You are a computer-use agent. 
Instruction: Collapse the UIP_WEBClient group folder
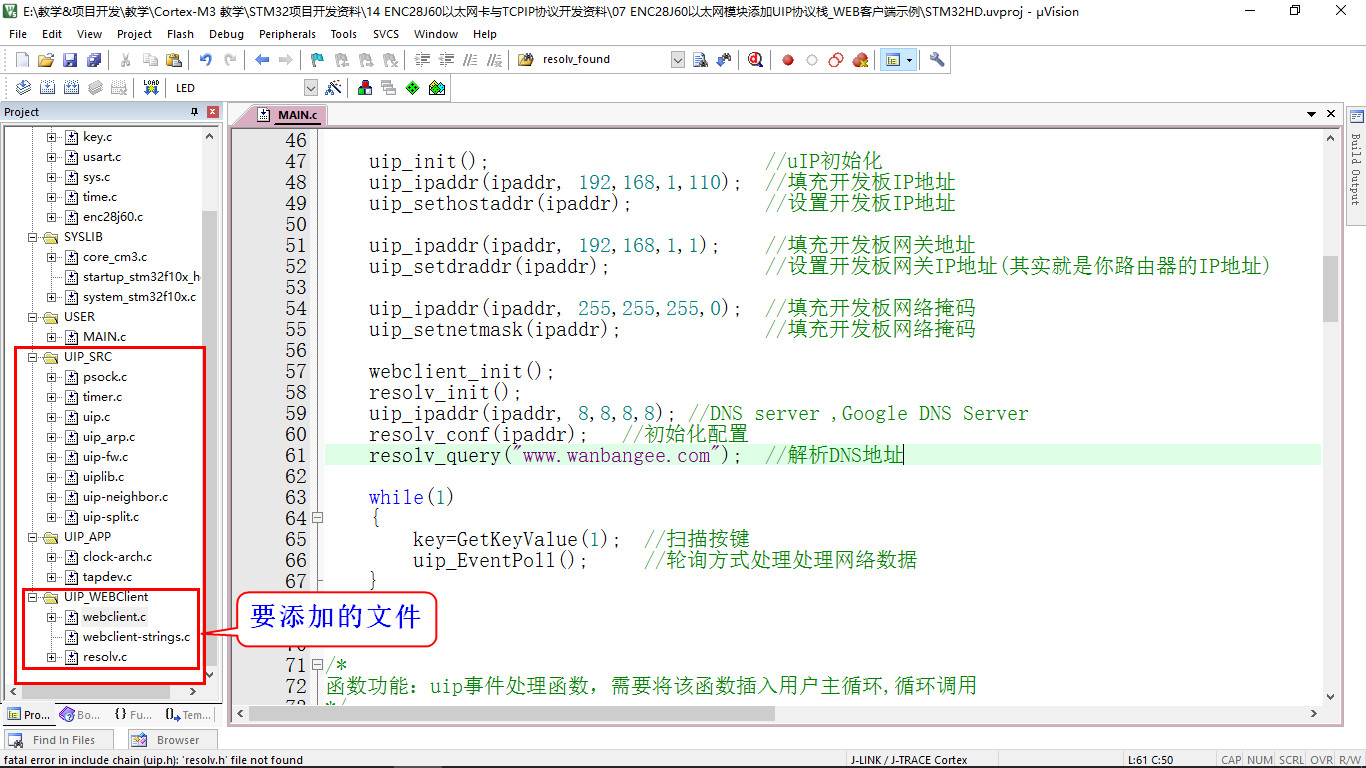(33, 597)
